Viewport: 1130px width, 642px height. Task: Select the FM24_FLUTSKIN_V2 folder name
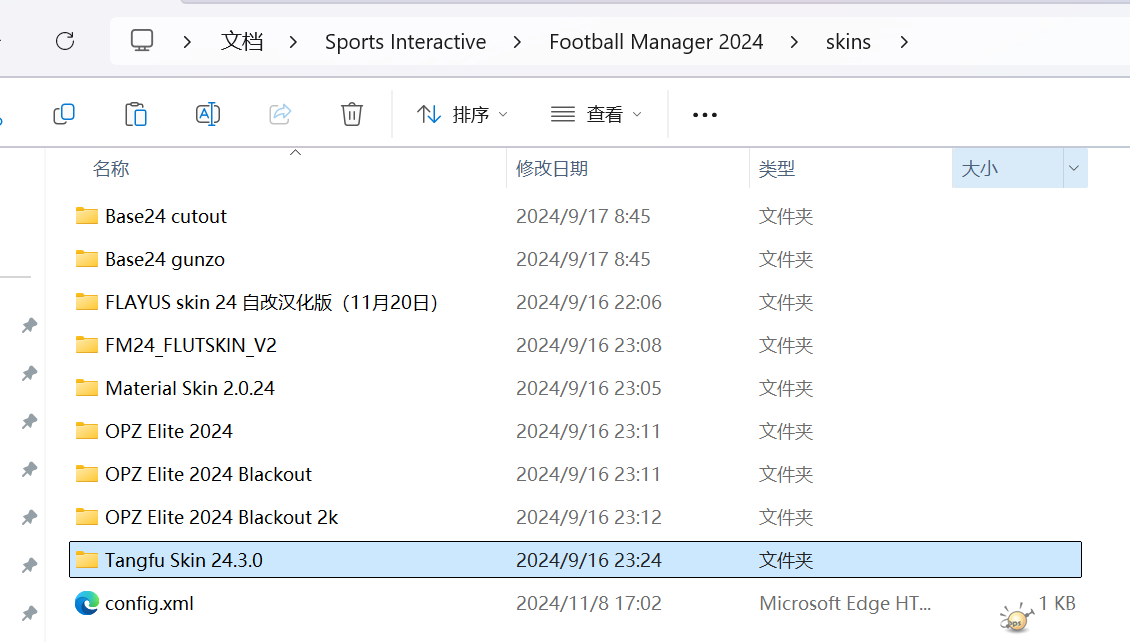click(191, 346)
